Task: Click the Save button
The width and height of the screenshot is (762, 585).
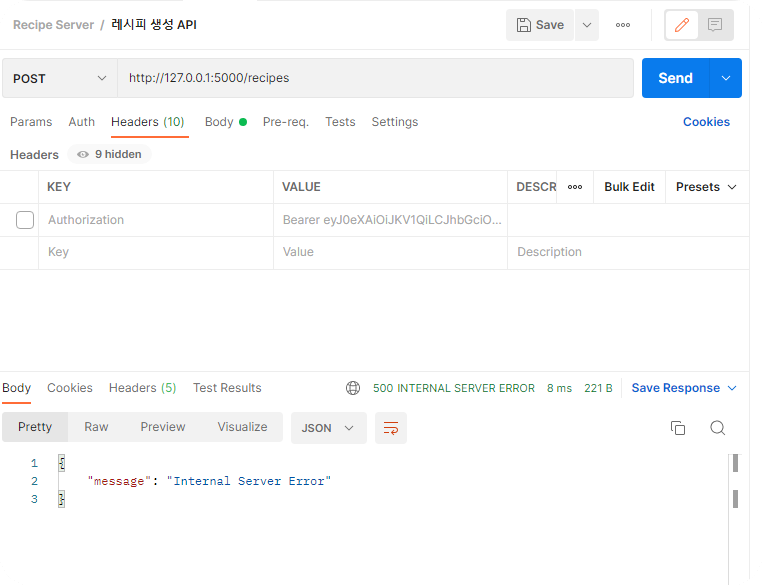Action: pos(540,25)
